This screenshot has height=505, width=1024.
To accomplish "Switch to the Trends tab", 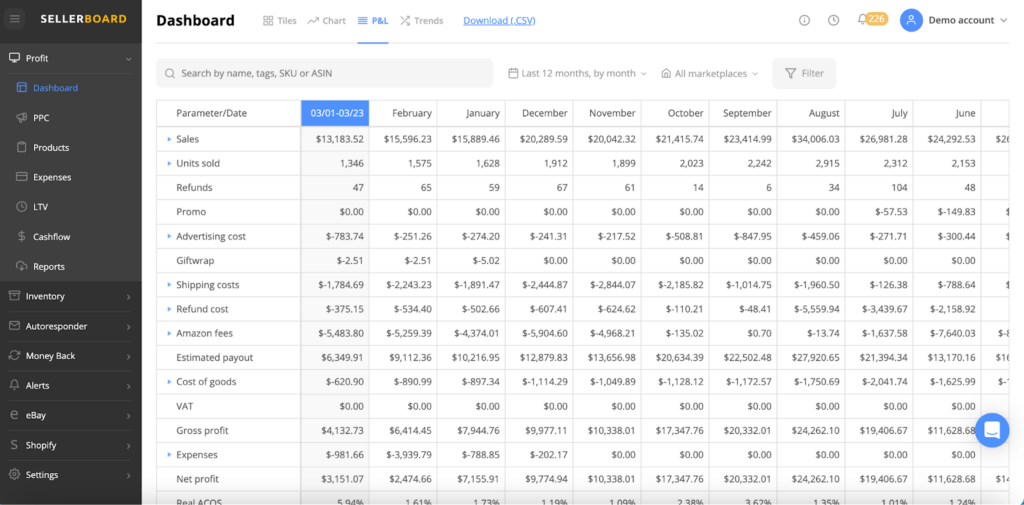I will point(421,21).
